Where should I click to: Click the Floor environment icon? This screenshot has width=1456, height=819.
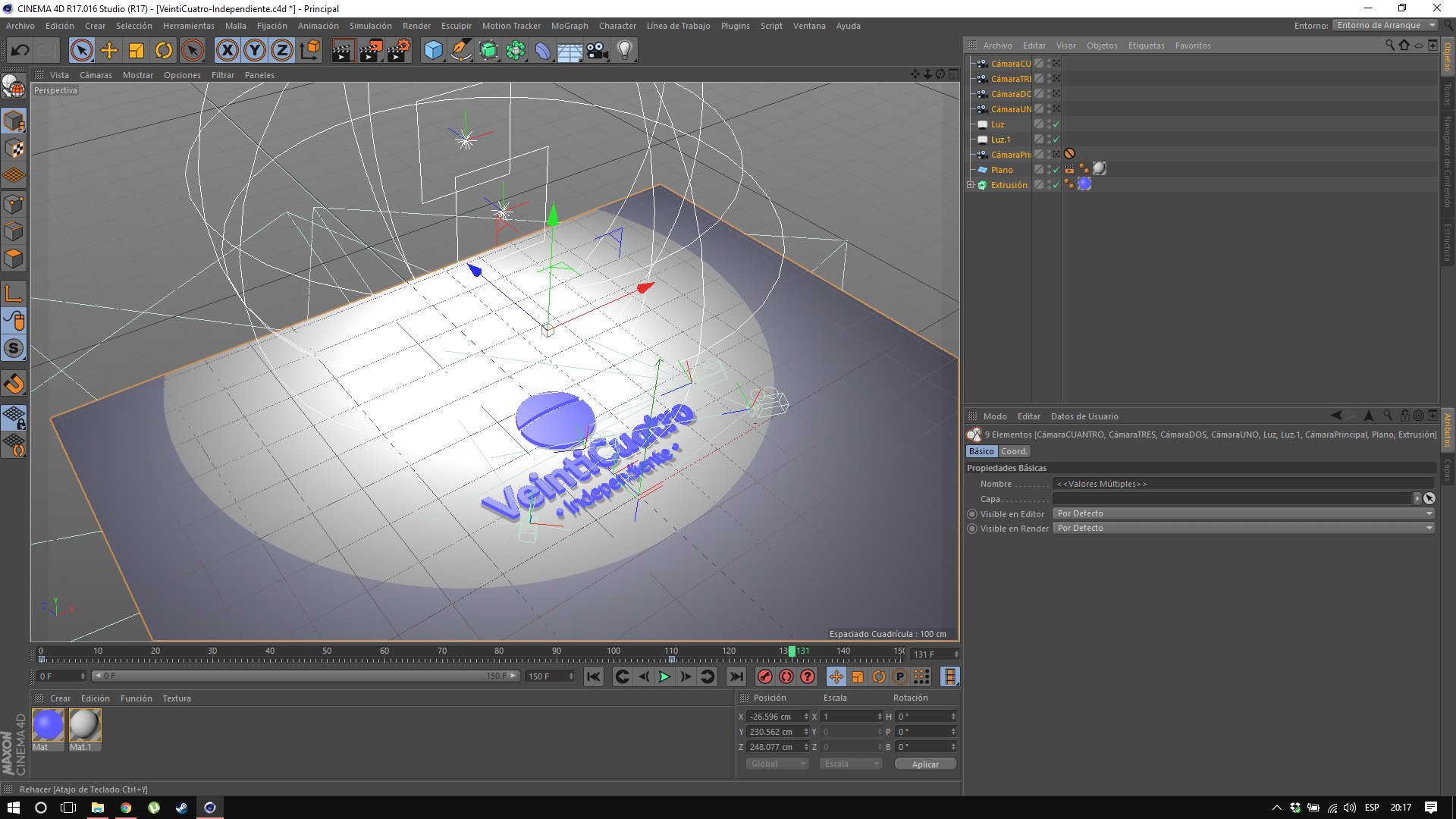coord(570,51)
